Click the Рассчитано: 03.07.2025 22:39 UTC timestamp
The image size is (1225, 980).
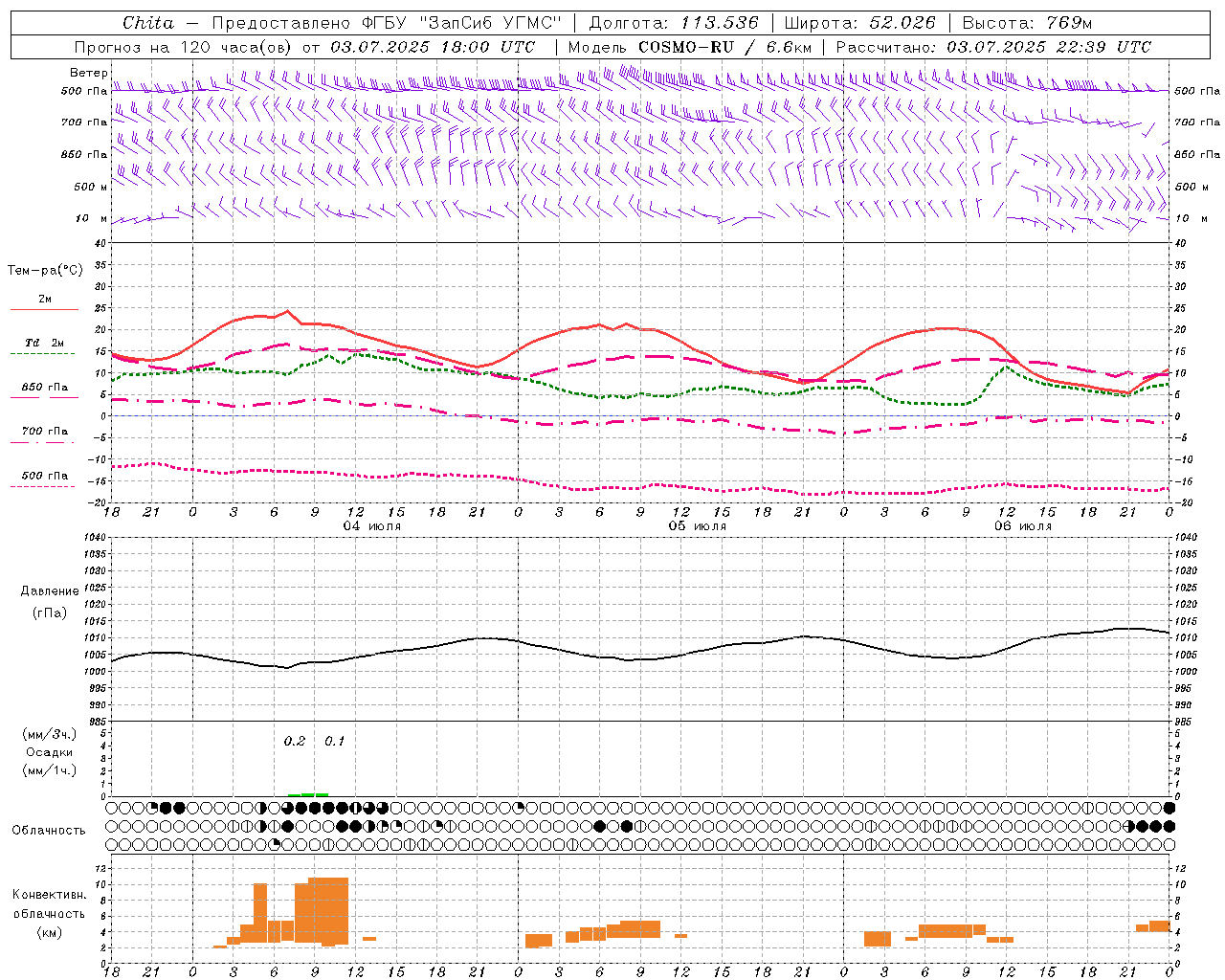tap(993, 47)
